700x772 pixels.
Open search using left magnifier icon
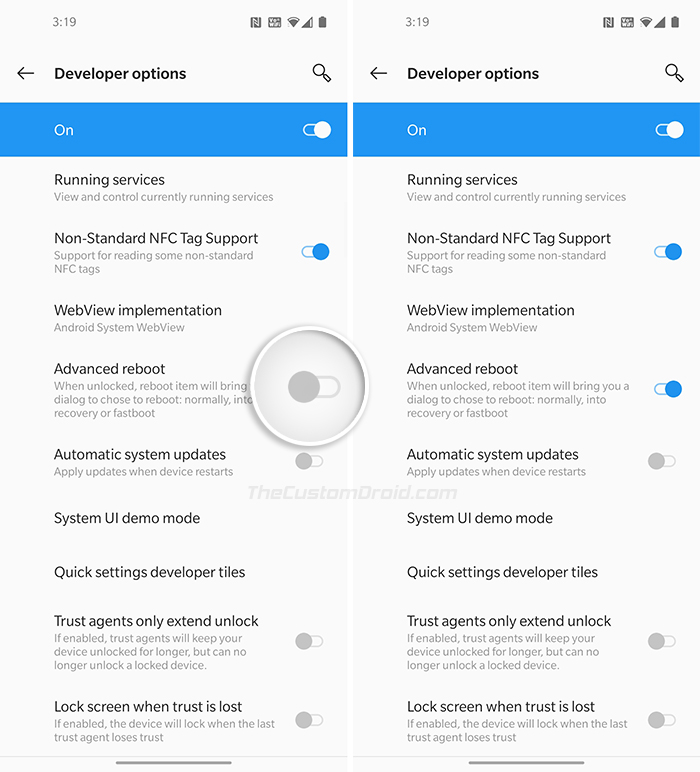[x=321, y=73]
